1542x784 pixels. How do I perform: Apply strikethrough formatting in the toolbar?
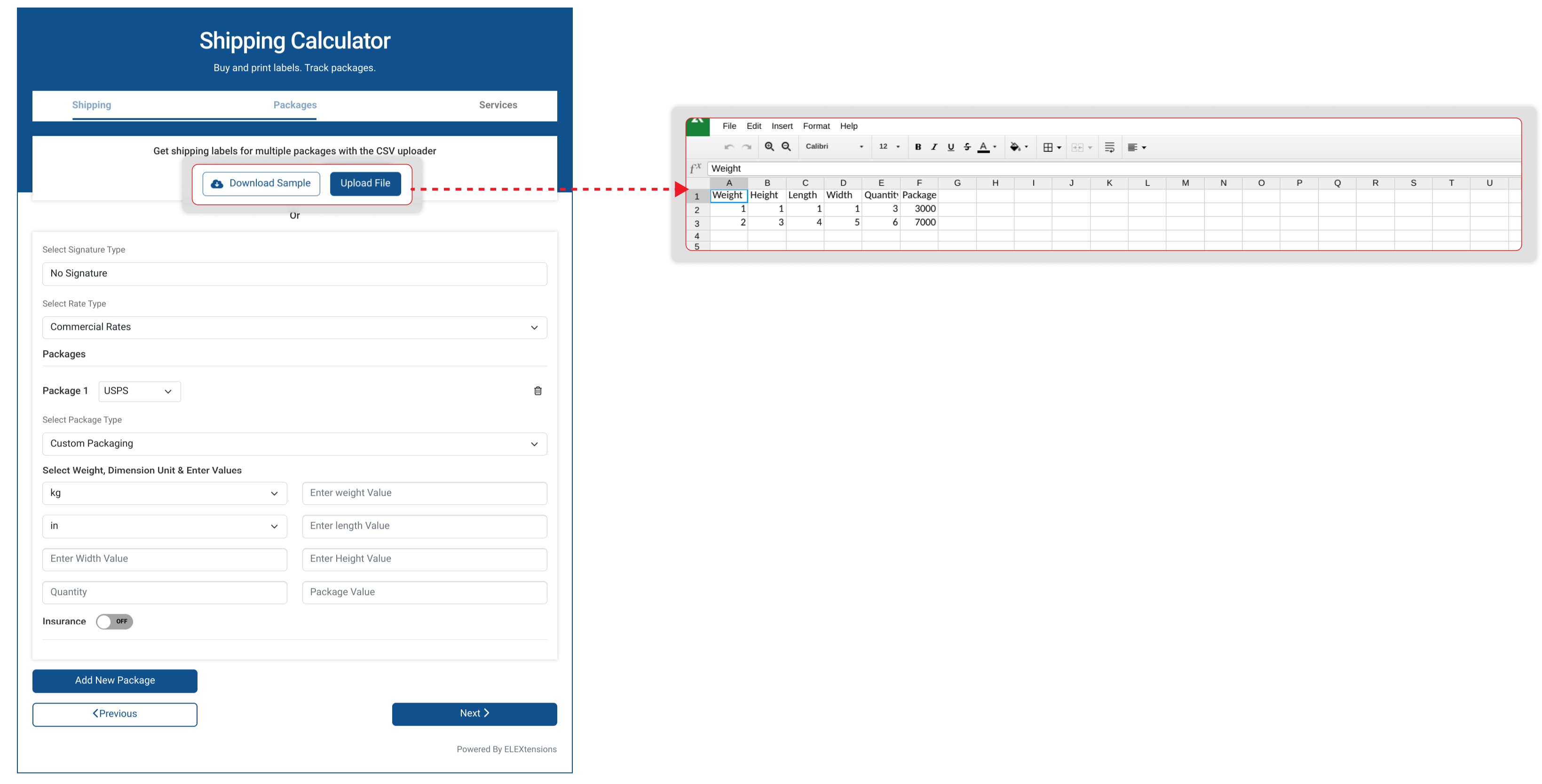pos(967,147)
